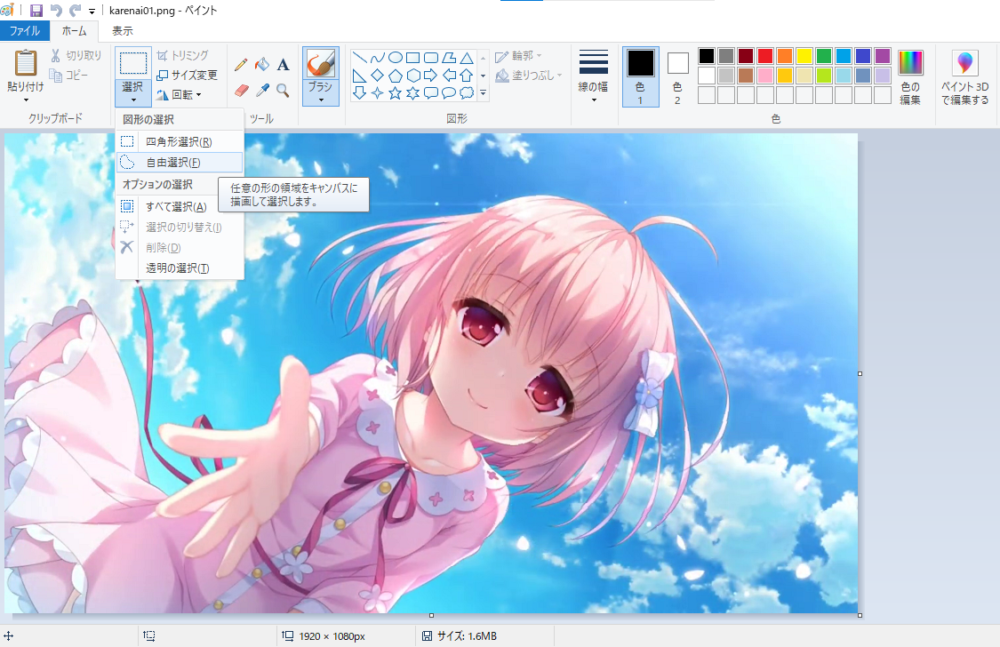Select the Magnifier tool
The height and width of the screenshot is (647, 1000).
tap(283, 90)
